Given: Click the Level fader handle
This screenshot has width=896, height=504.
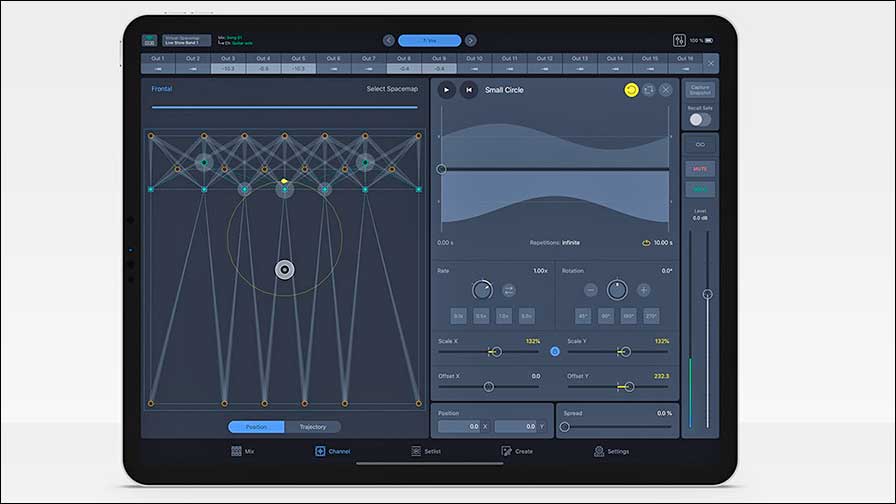Looking at the screenshot, I should (x=707, y=294).
